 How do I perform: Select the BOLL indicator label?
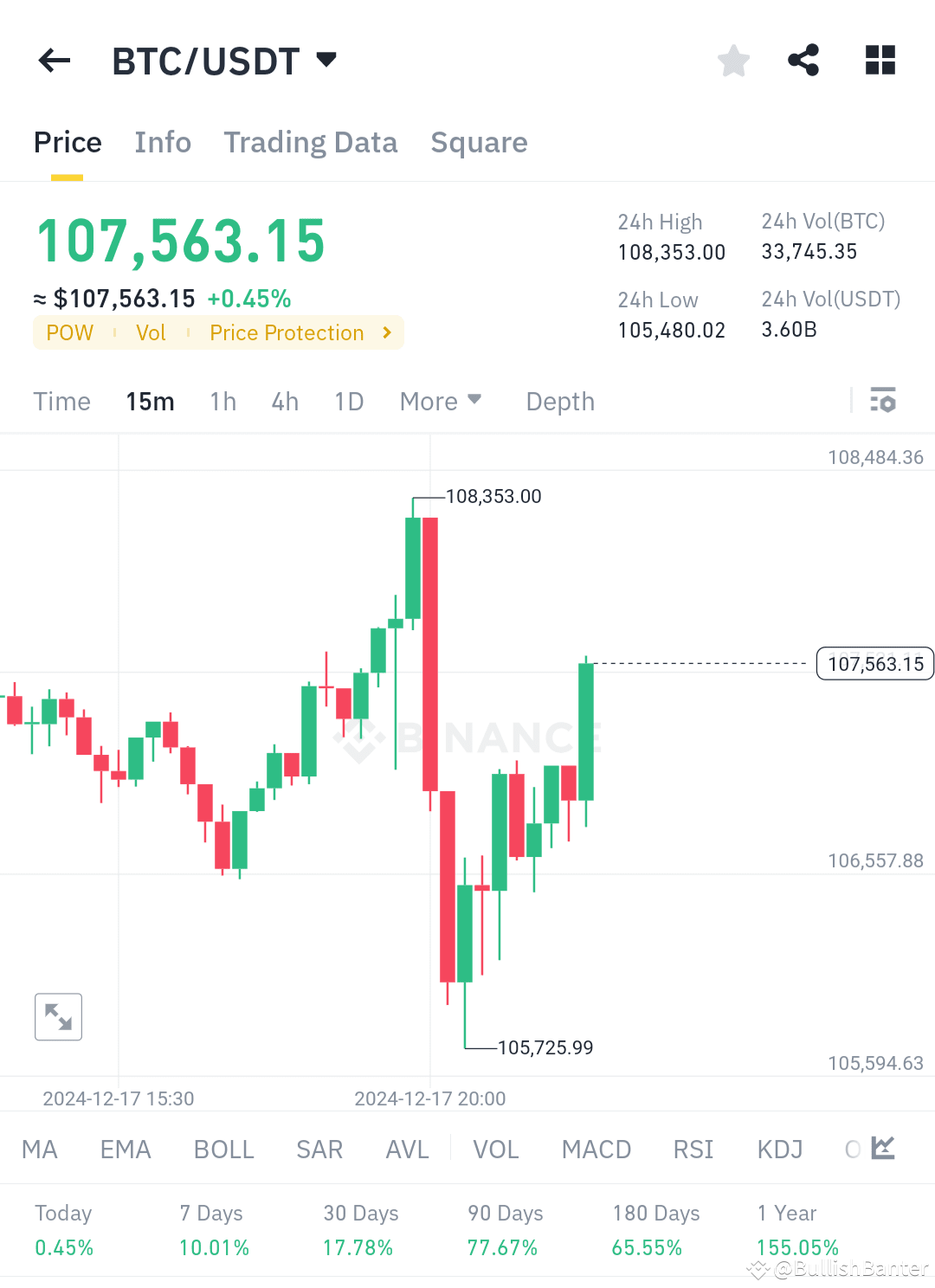222,1149
